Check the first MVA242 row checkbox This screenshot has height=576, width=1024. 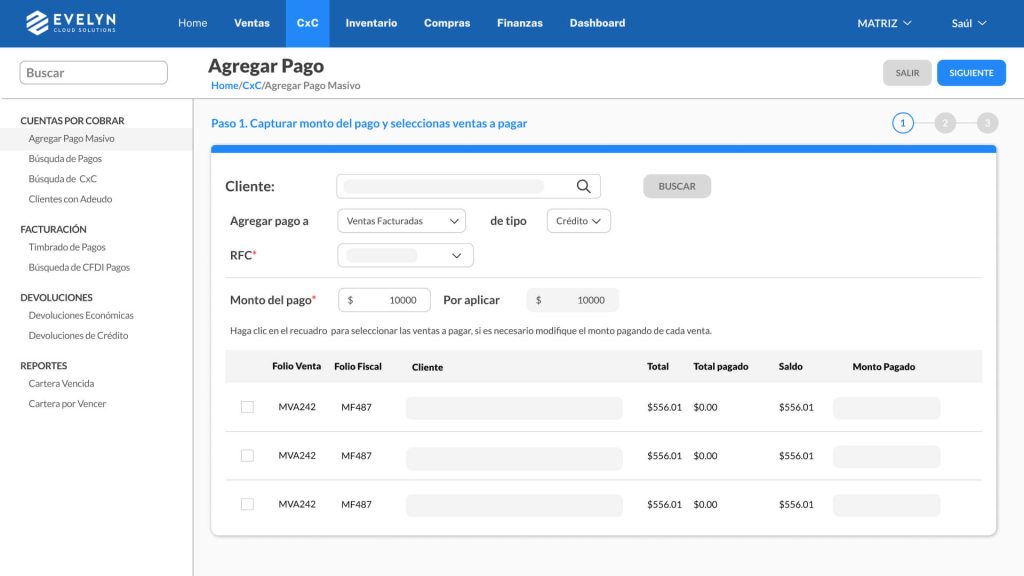coord(247,407)
